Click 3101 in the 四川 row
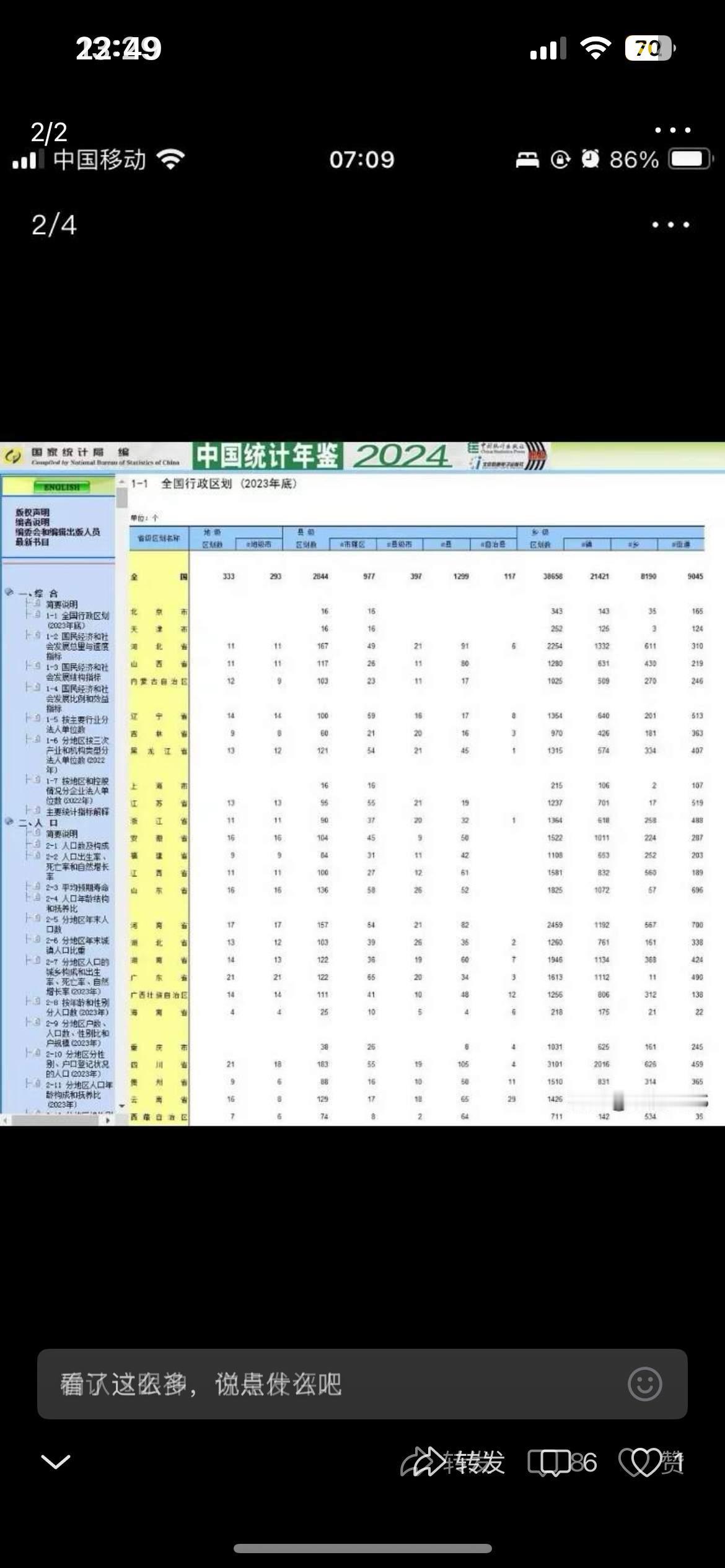Viewport: 725px width, 1568px height. click(x=555, y=1064)
